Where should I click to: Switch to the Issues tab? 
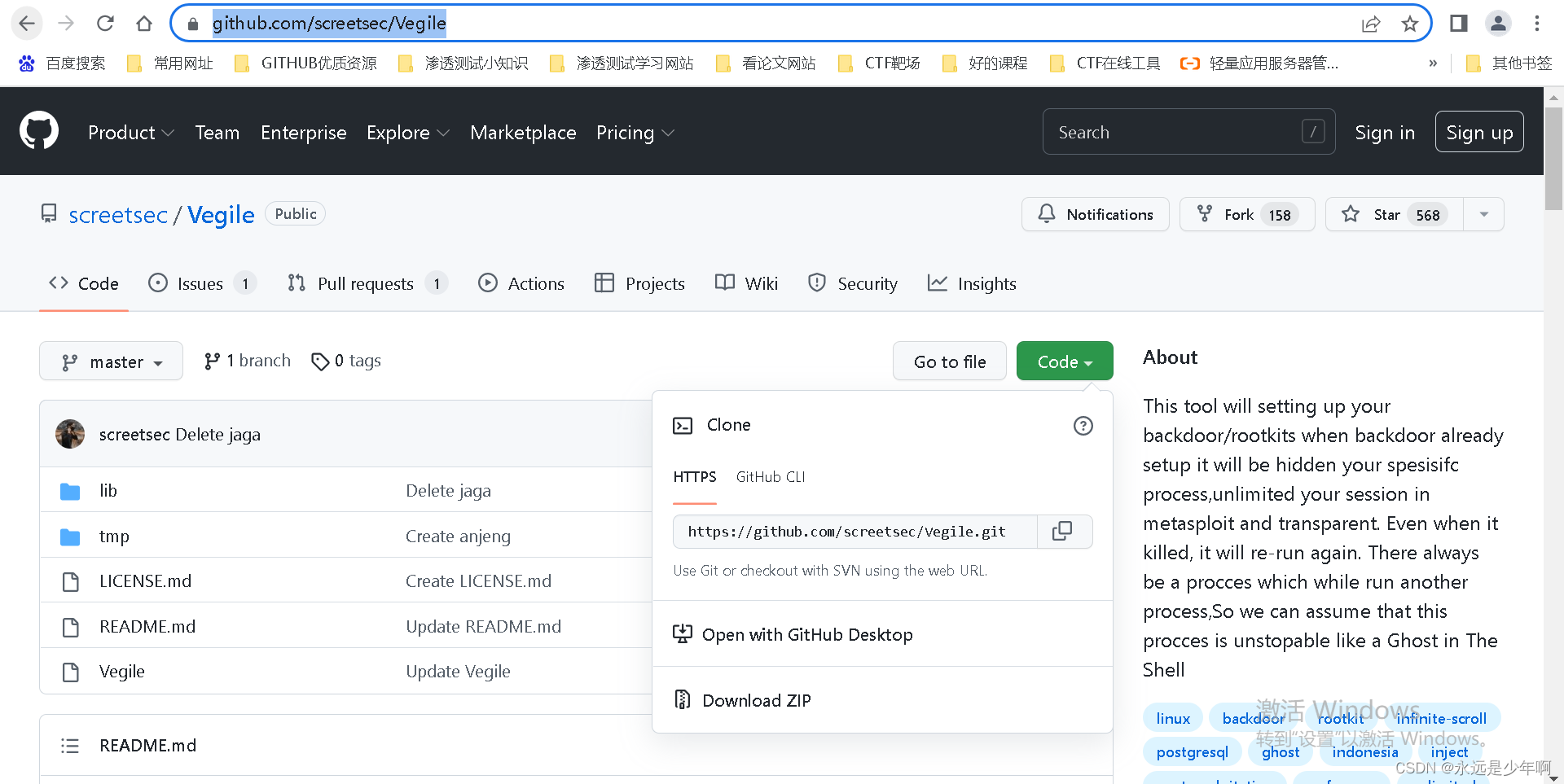pos(202,283)
